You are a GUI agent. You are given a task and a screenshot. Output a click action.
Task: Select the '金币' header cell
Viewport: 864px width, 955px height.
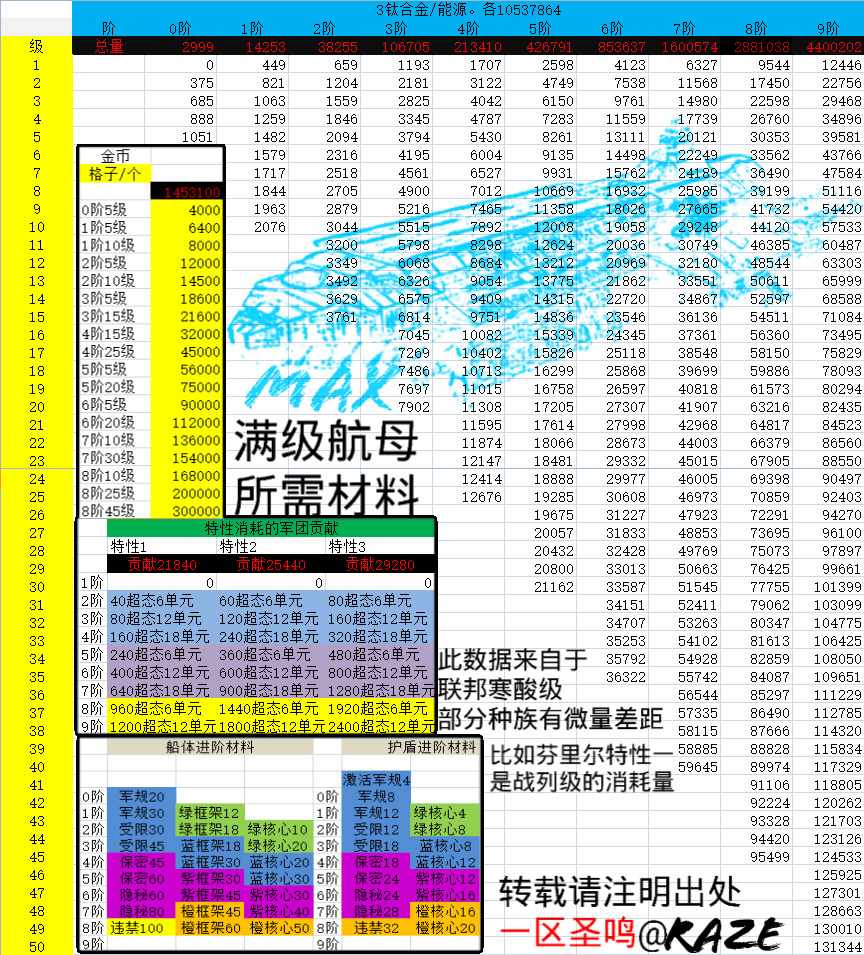click(115, 156)
